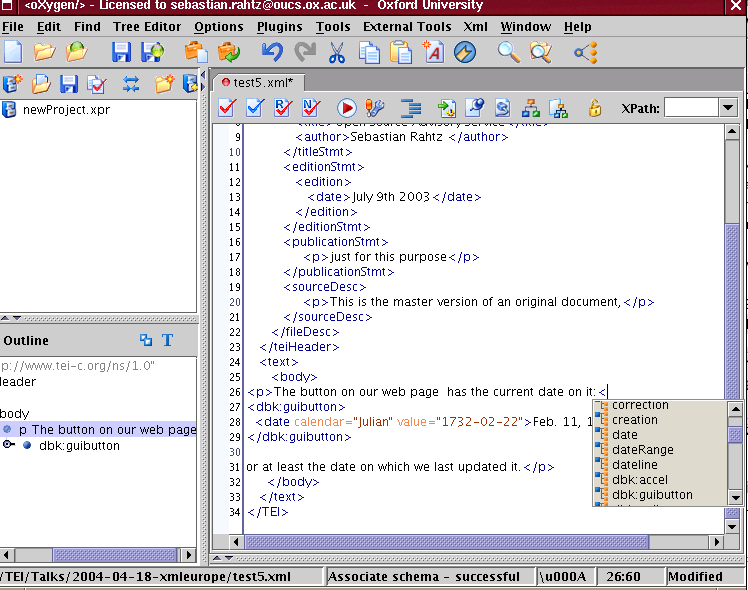
Task: Click the first red-check validate icon
Action: (227, 108)
